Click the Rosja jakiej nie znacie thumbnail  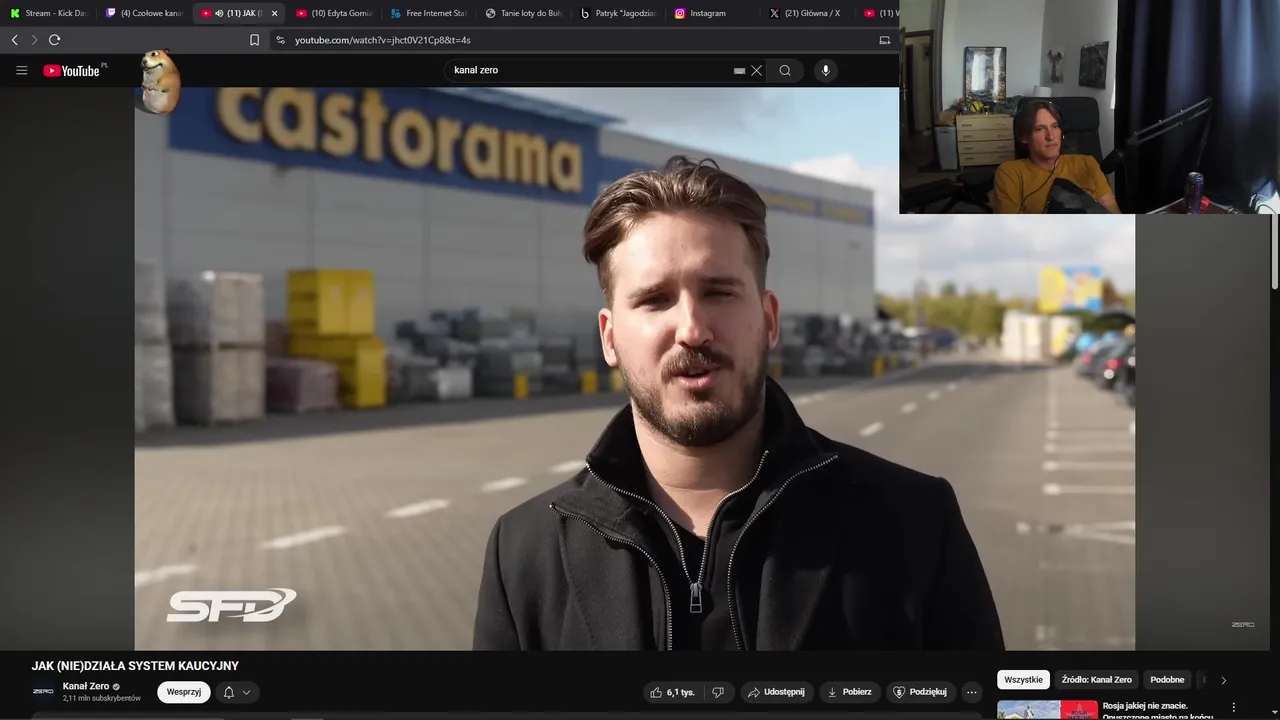click(1047, 710)
